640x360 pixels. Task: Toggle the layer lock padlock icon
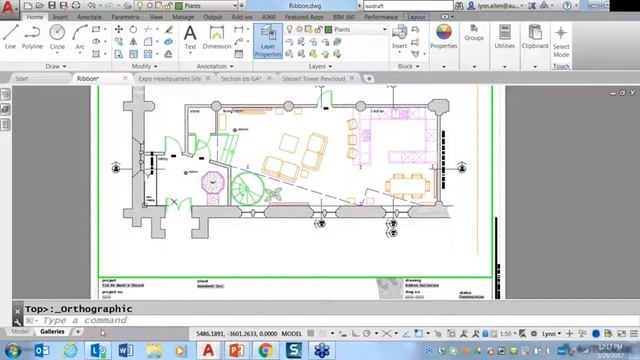click(x=318, y=29)
